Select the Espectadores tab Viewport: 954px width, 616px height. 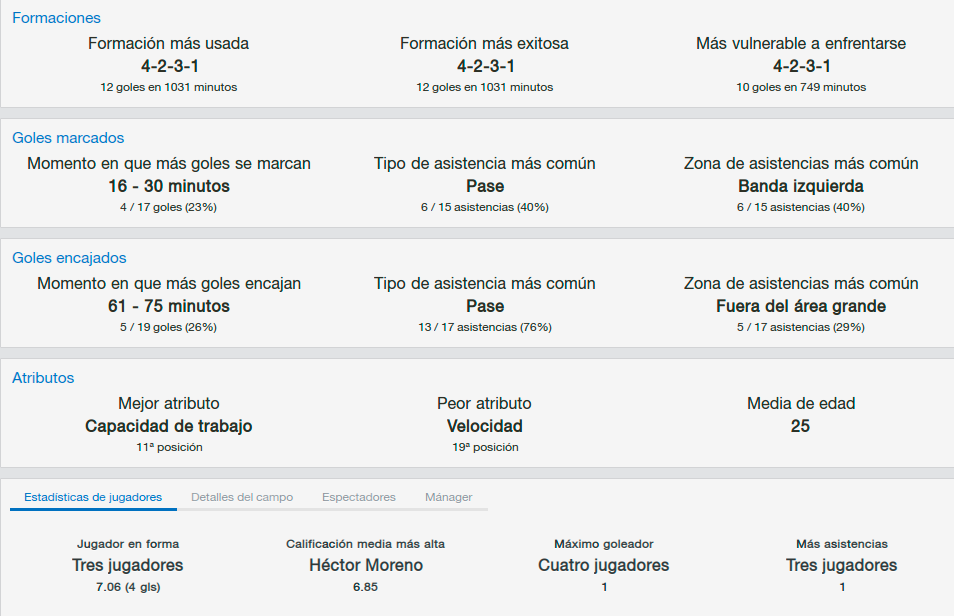[x=359, y=497]
